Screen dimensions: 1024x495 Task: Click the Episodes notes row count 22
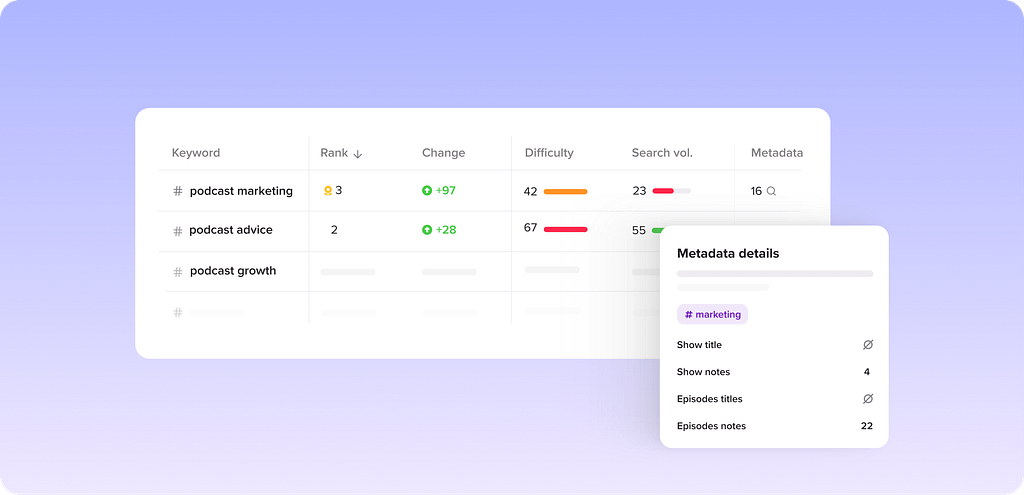click(866, 426)
